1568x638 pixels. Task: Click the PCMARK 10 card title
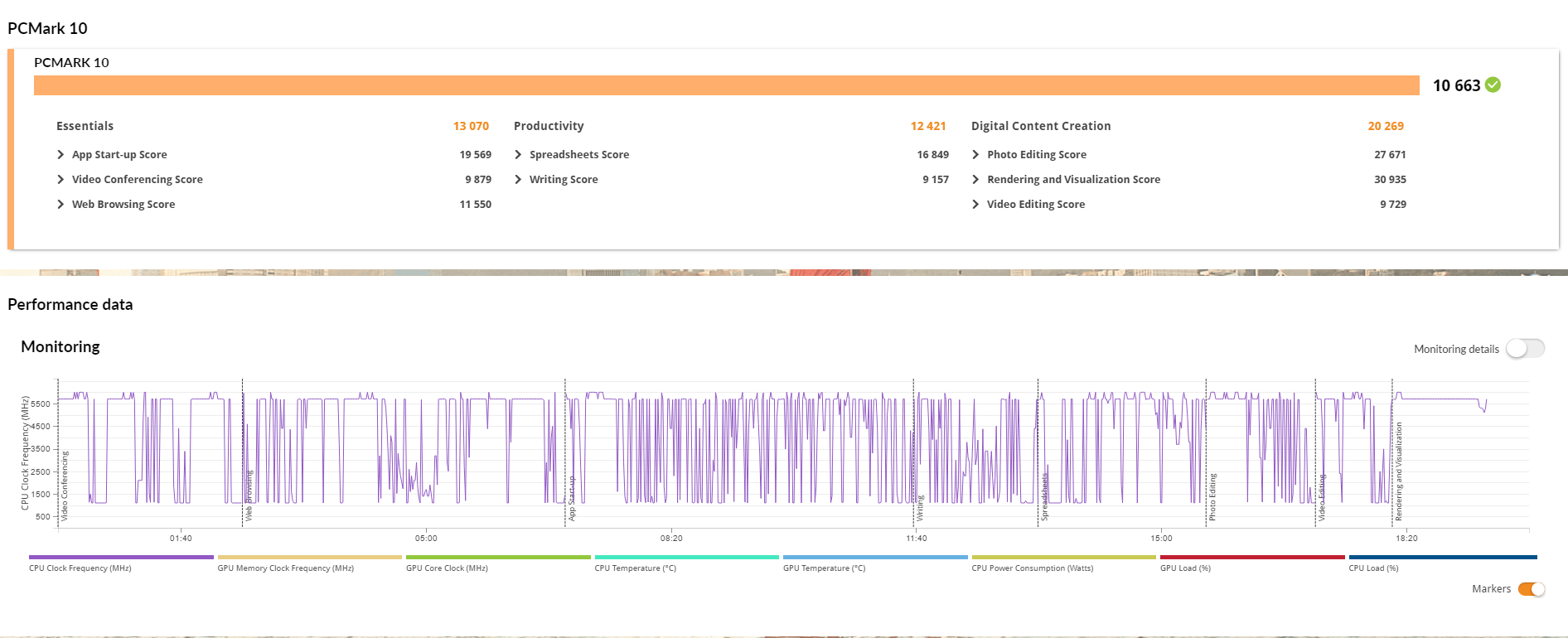[71, 63]
